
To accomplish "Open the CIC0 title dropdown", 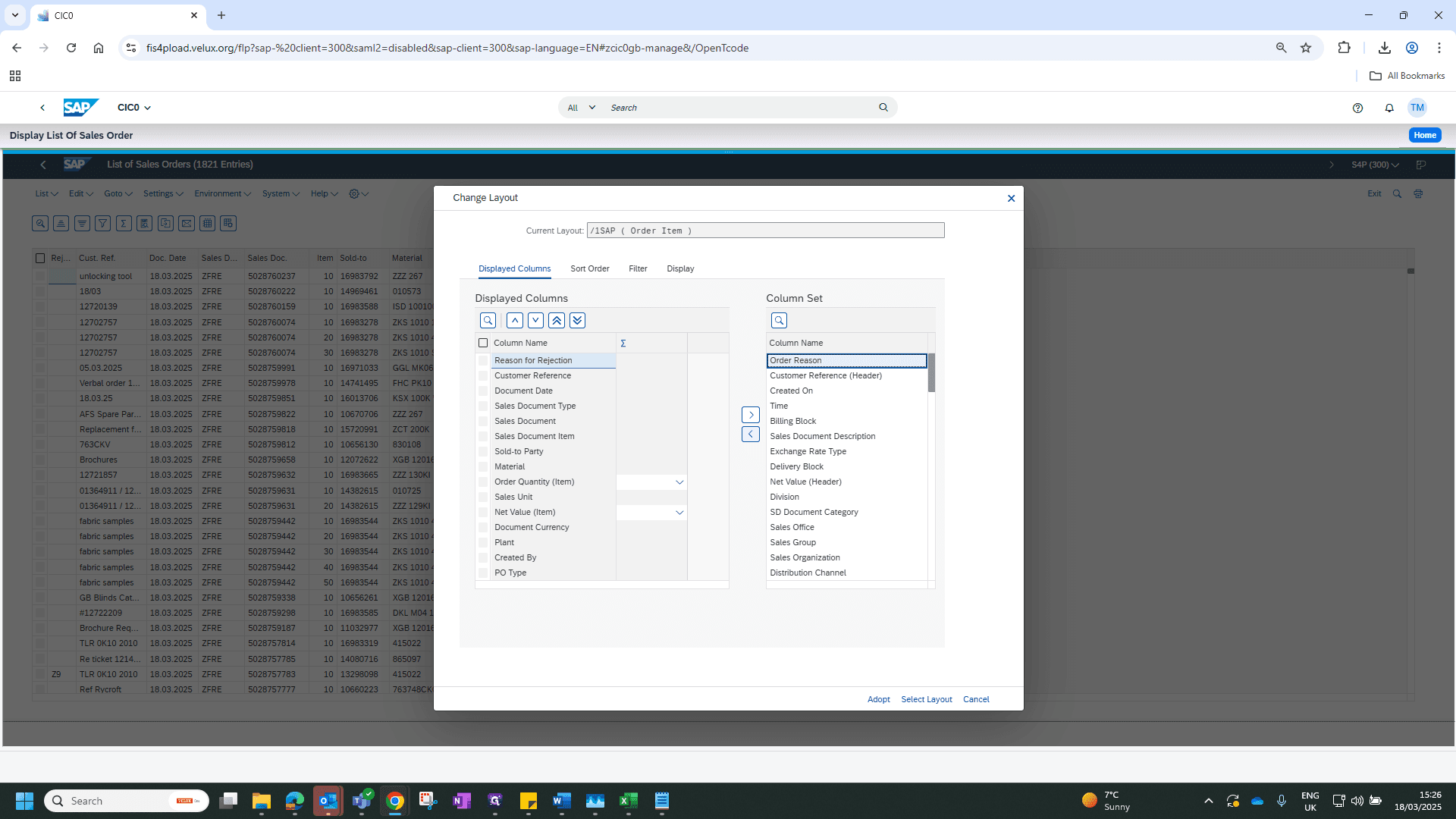I will tap(134, 108).
